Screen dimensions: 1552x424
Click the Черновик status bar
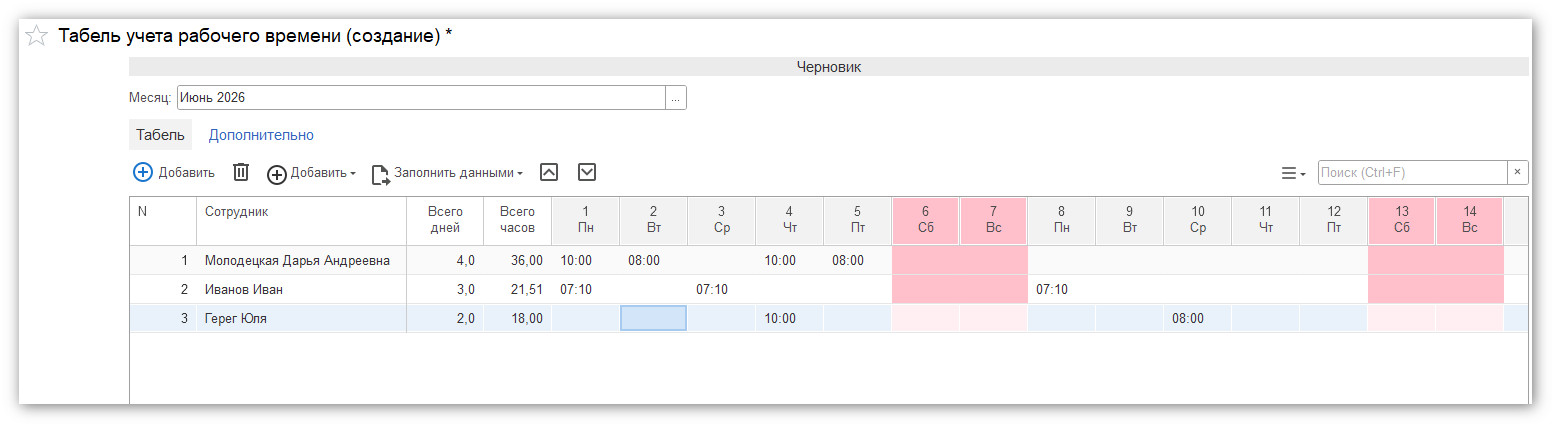(x=829, y=67)
